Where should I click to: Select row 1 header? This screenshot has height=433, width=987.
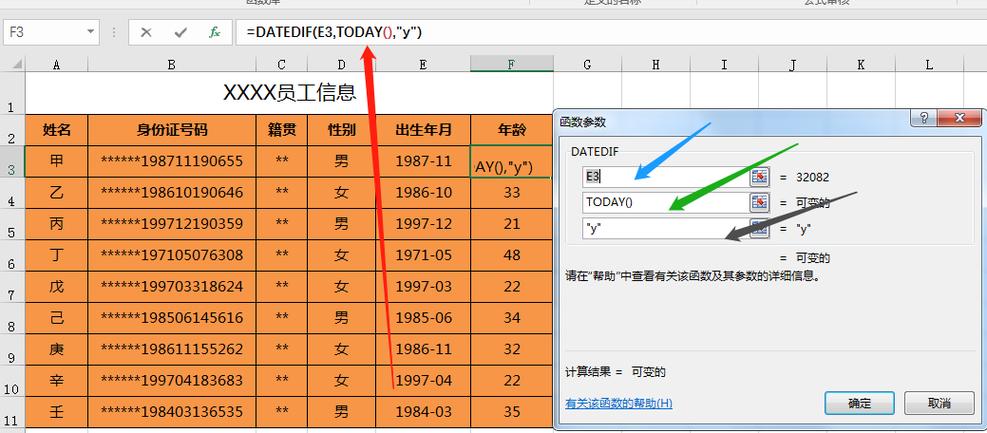12,93
